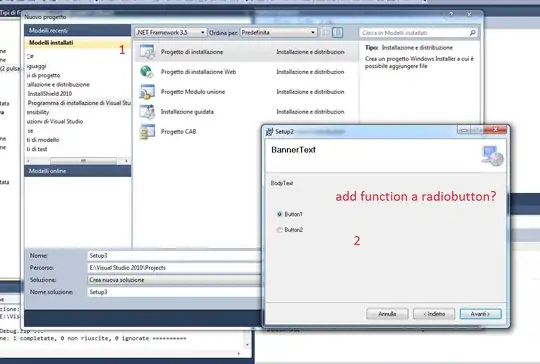This screenshot has height=364, width=540.
Task: Open help in Nuovo progetto title bar
Action: click(451, 14)
